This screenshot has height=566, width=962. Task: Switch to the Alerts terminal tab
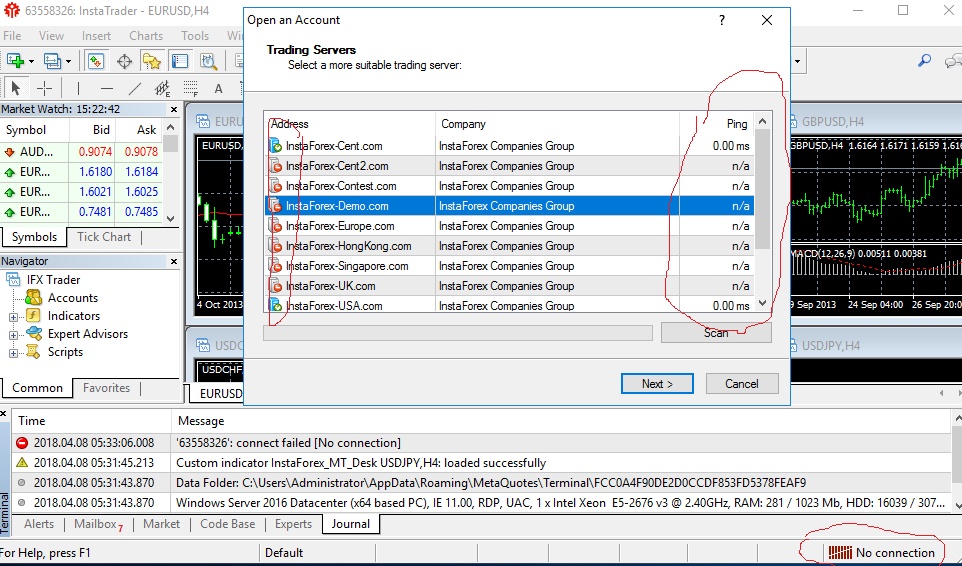point(39,524)
